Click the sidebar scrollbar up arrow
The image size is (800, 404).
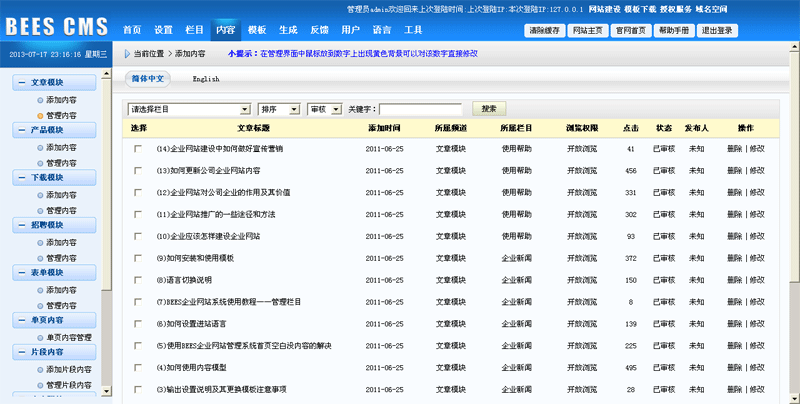(106, 74)
